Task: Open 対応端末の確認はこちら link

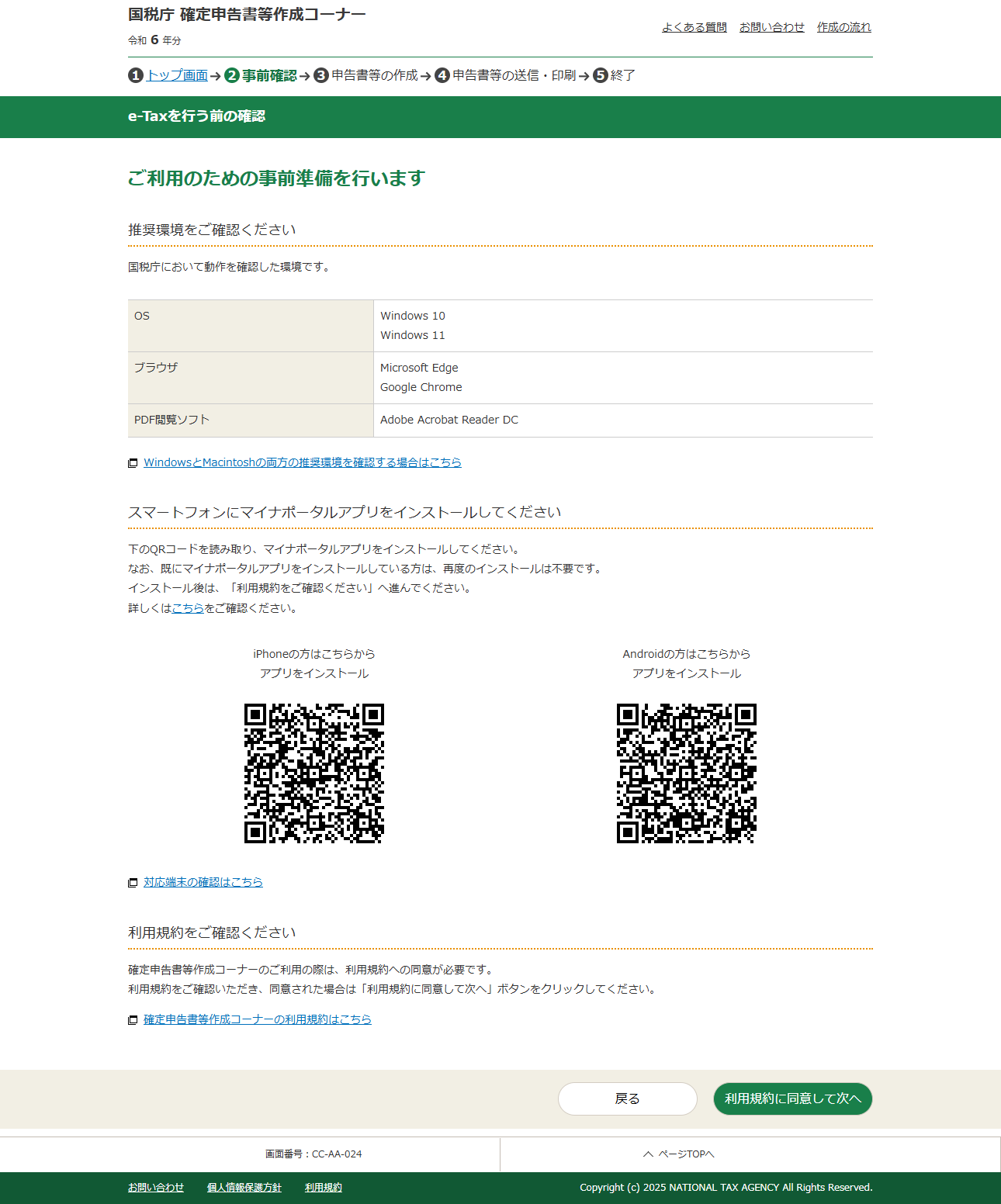Action: (203, 882)
